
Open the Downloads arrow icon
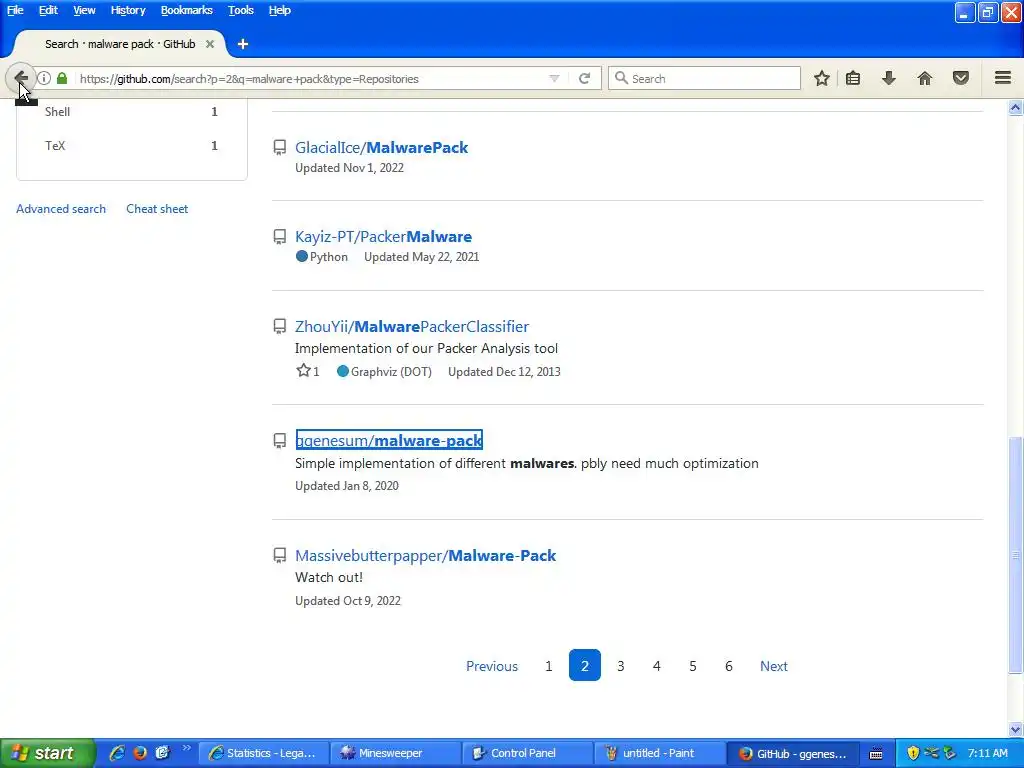[x=889, y=78]
